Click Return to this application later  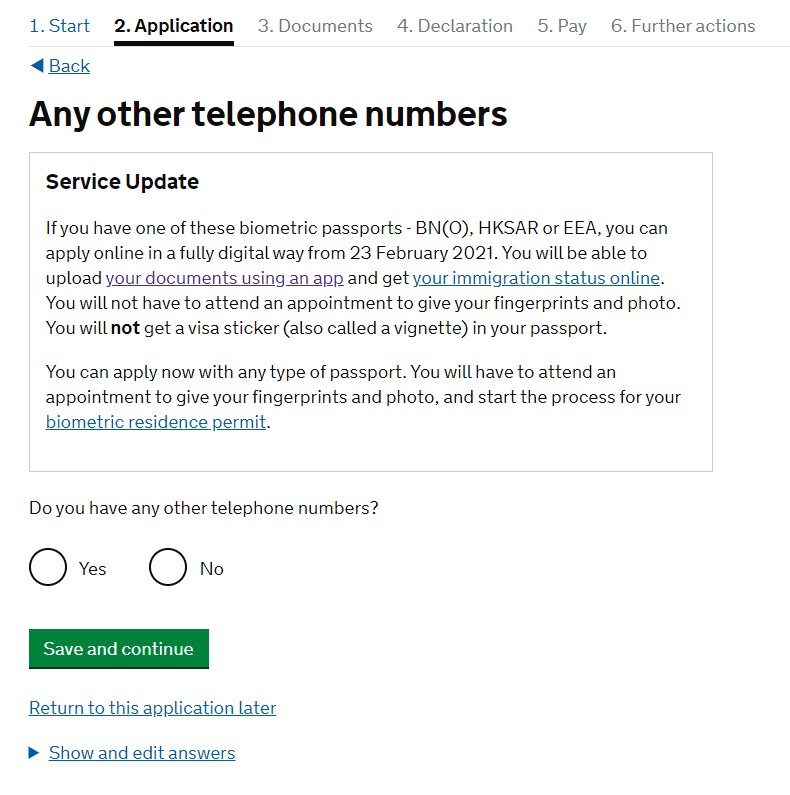tap(152, 708)
